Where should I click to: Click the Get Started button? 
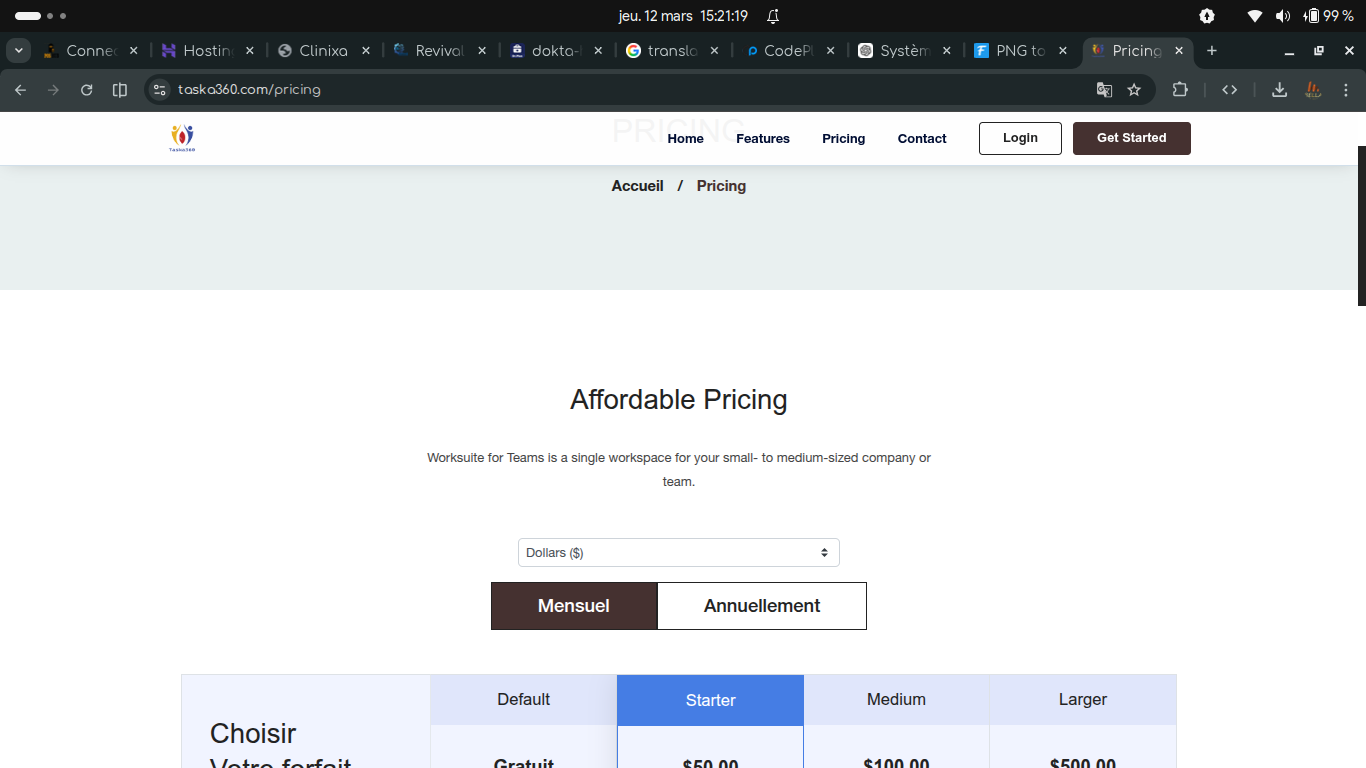click(x=1131, y=138)
